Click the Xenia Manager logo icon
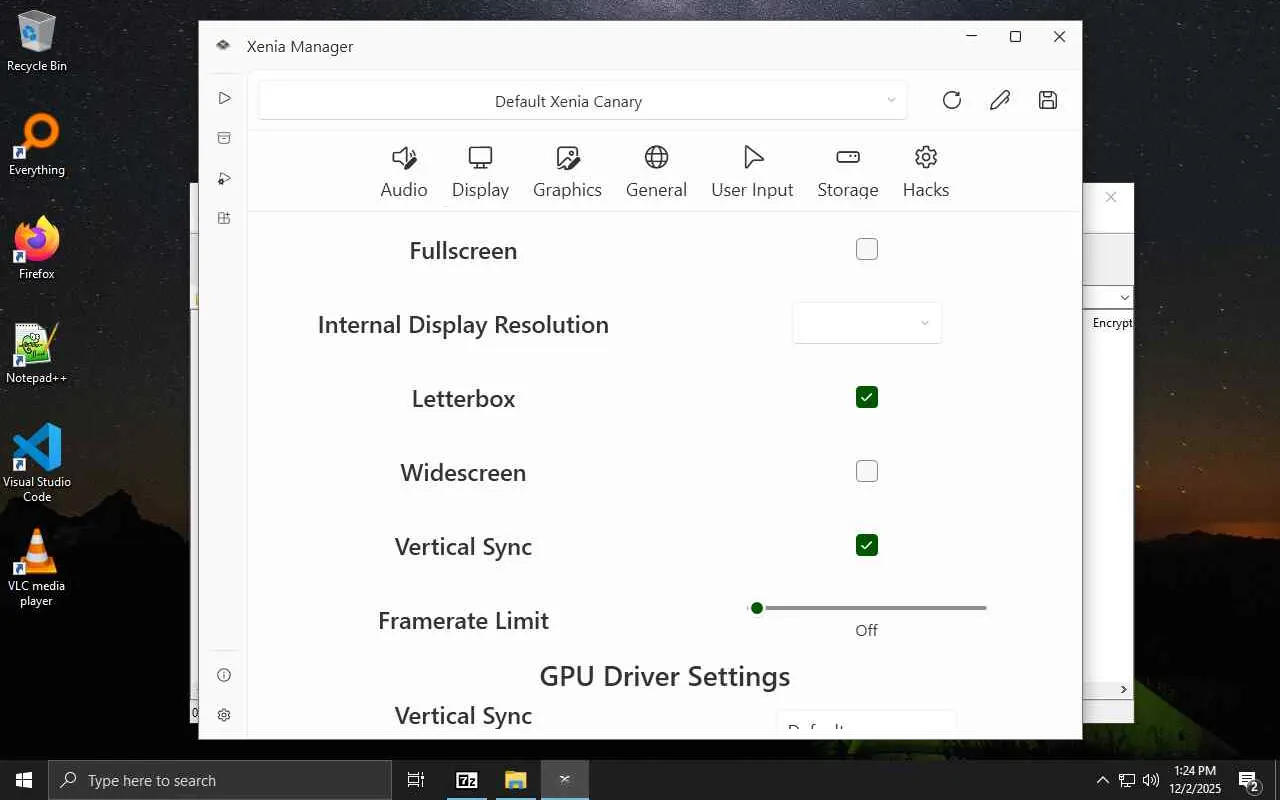The width and height of the screenshot is (1280, 800). (x=223, y=46)
